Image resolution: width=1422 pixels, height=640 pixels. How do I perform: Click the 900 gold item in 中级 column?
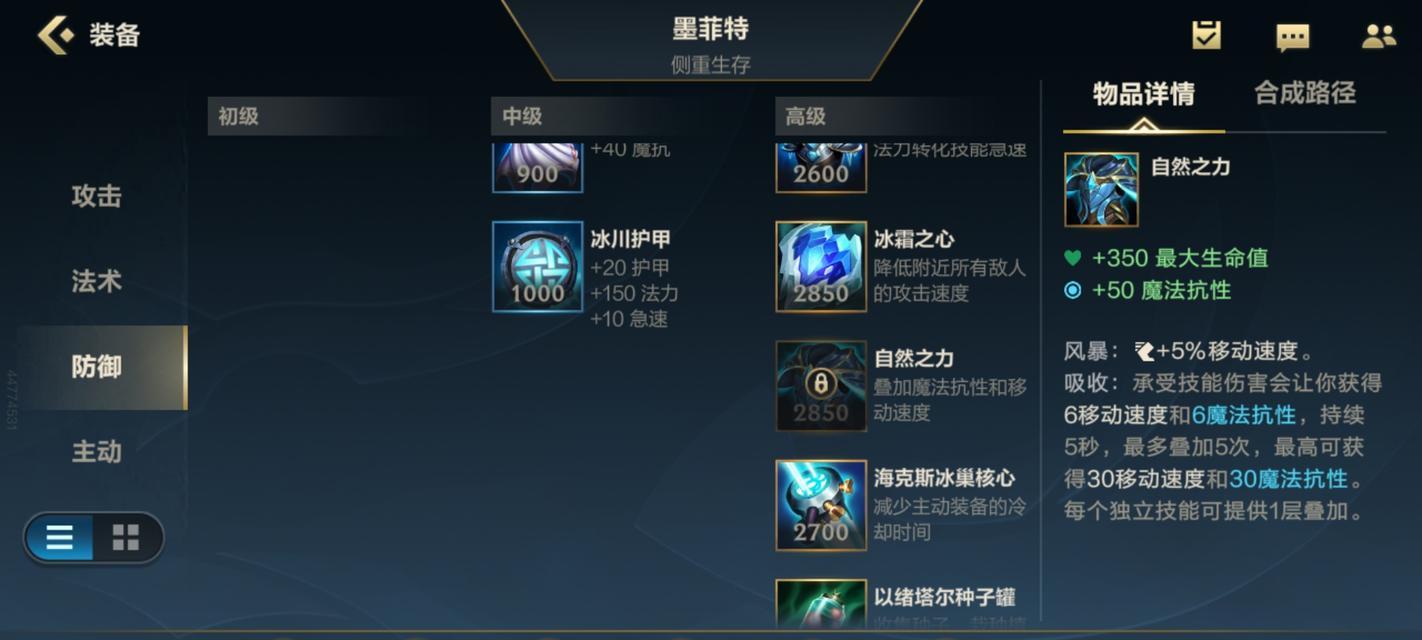[538, 168]
